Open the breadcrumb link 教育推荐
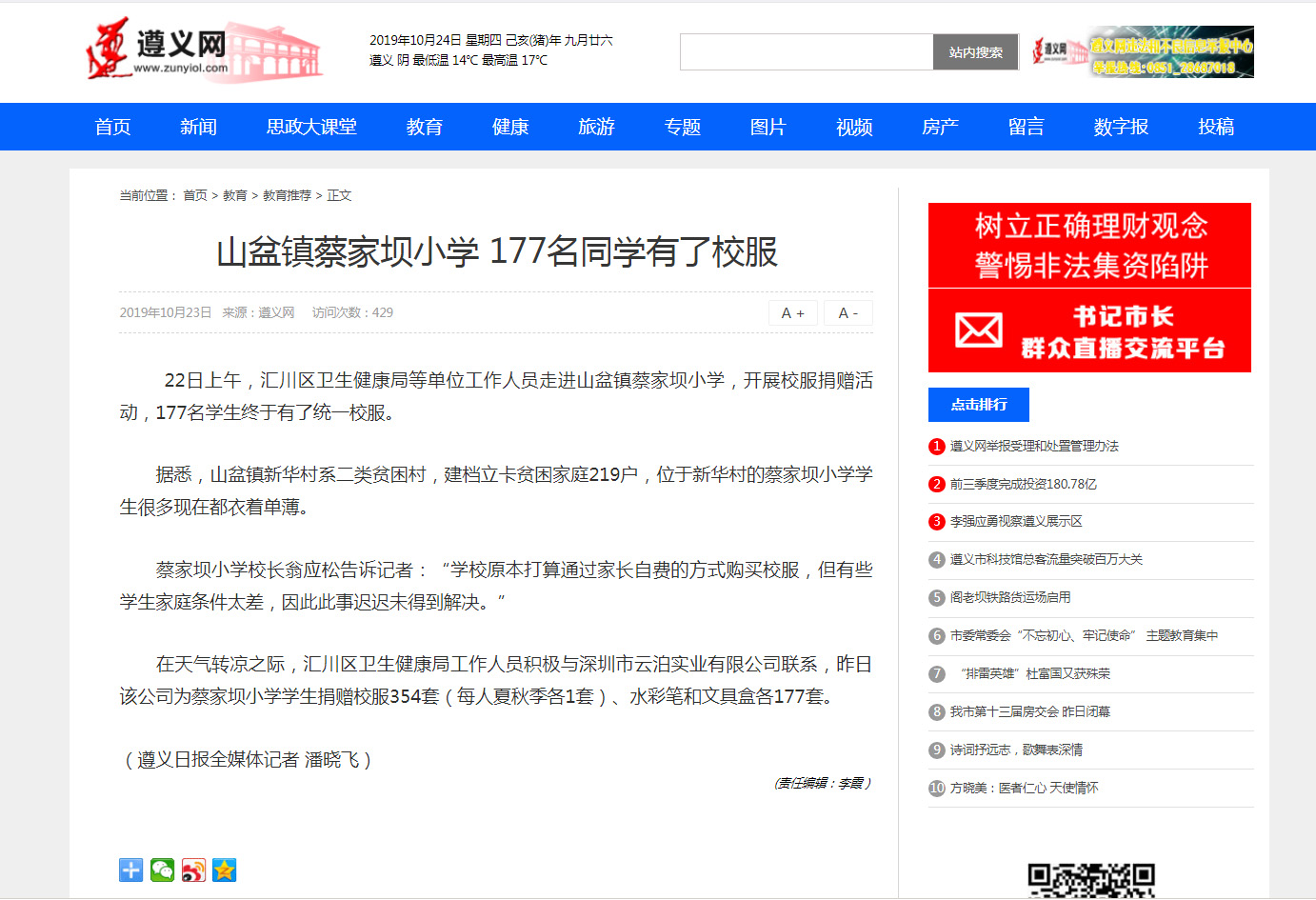This screenshot has width=1316, height=900. [286, 195]
